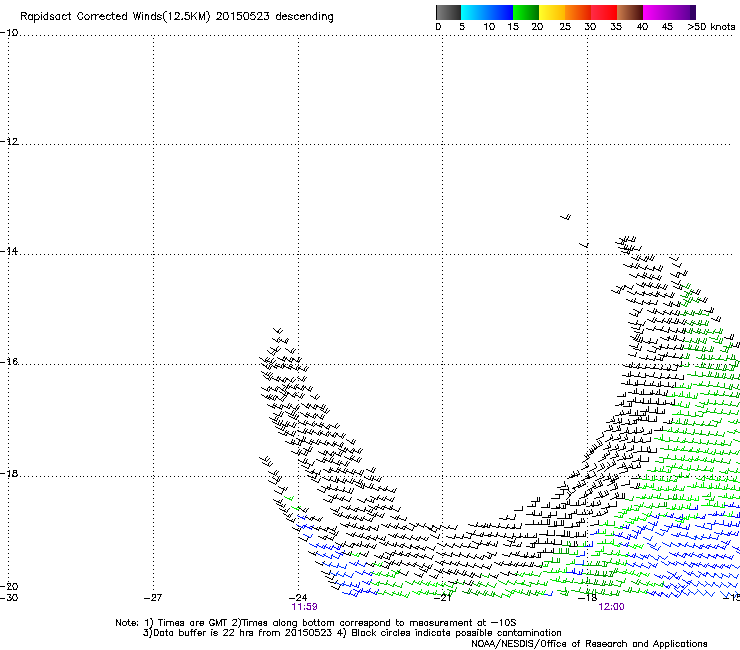This screenshot has height=650, width=740.
Task: Click the NOAA/NESDIS credit text
Action: click(589, 644)
